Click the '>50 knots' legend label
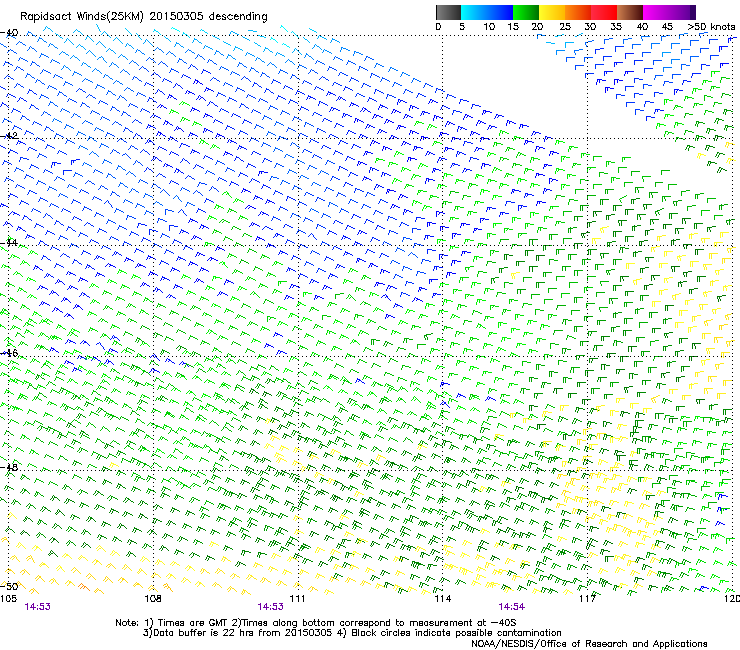 point(712,27)
